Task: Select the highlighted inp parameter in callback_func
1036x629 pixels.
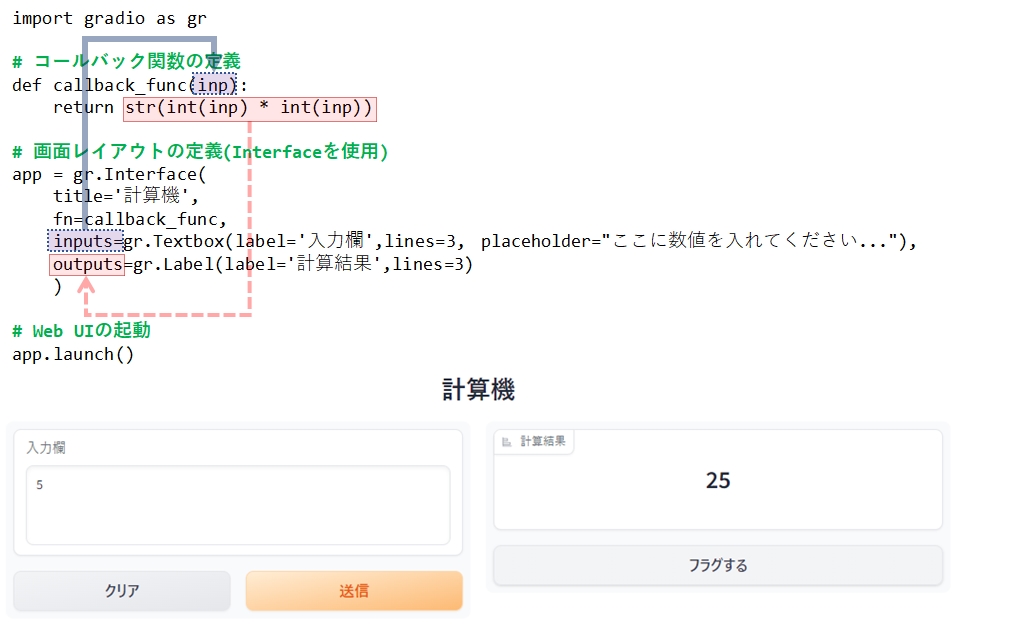Action: click(213, 85)
